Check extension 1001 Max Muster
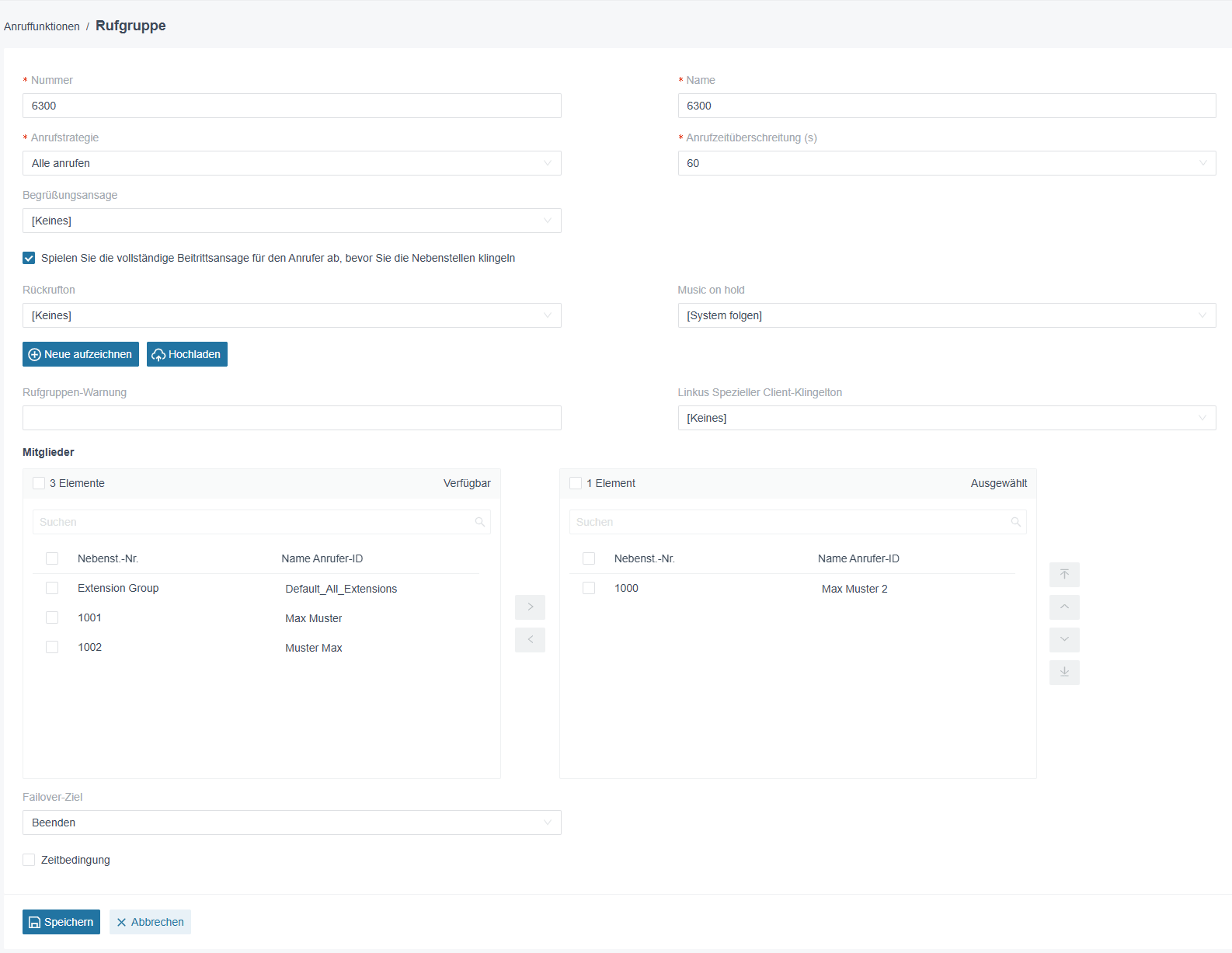The image size is (1232, 953). [52, 617]
